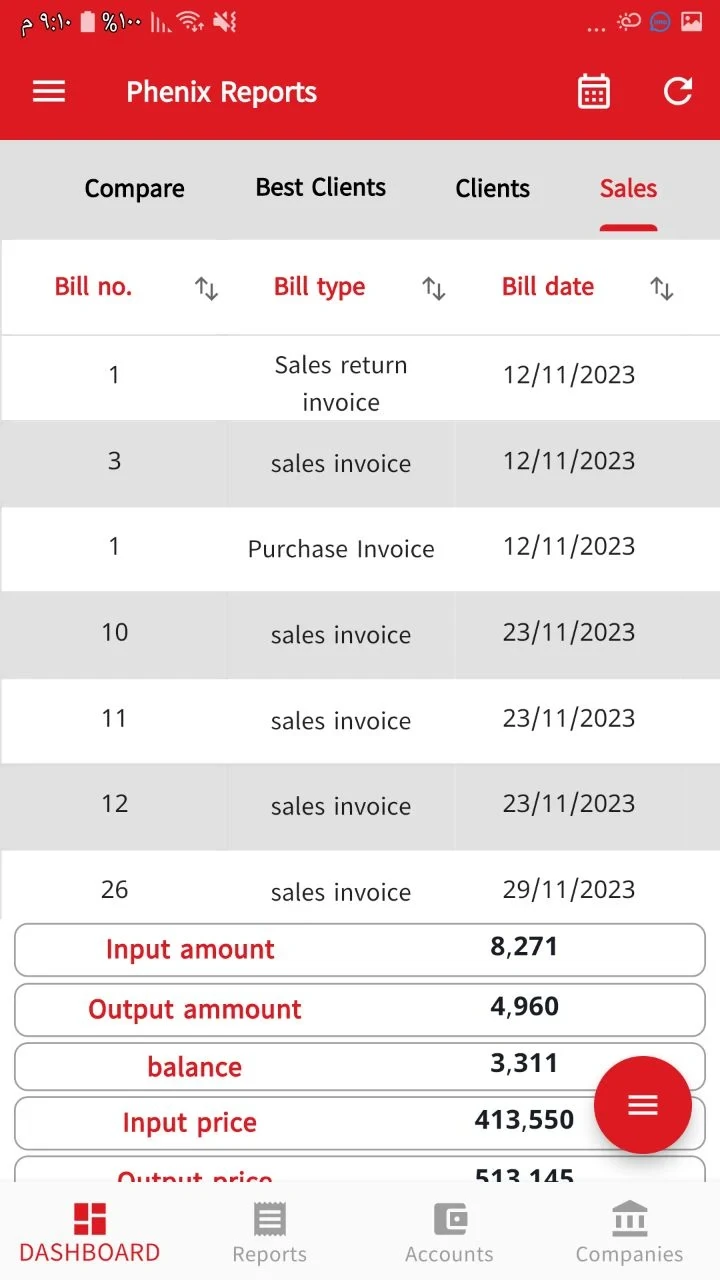Sort by Bill type arrows
Viewport: 720px width, 1280px height.
433,289
